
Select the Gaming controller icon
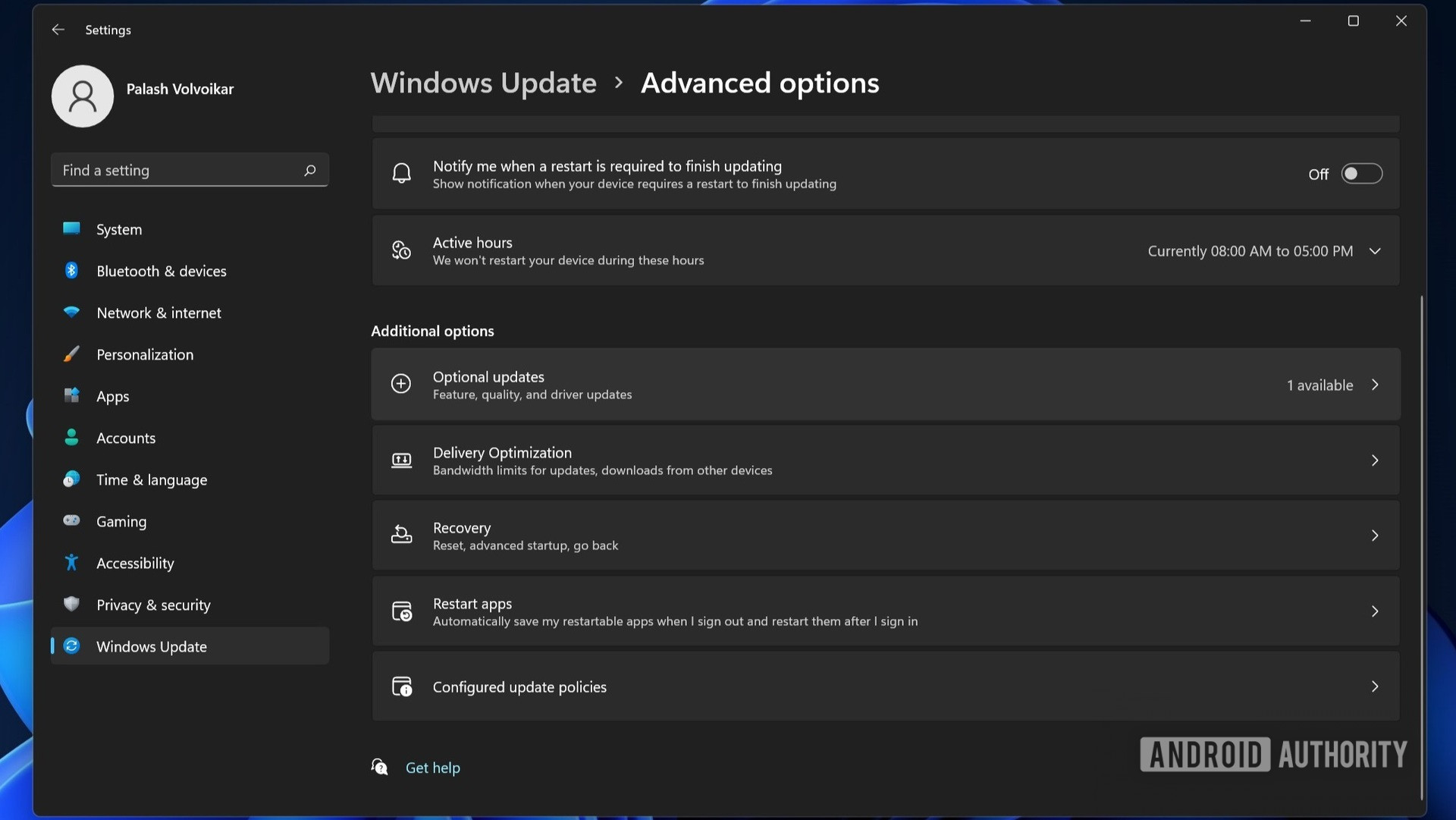click(71, 521)
